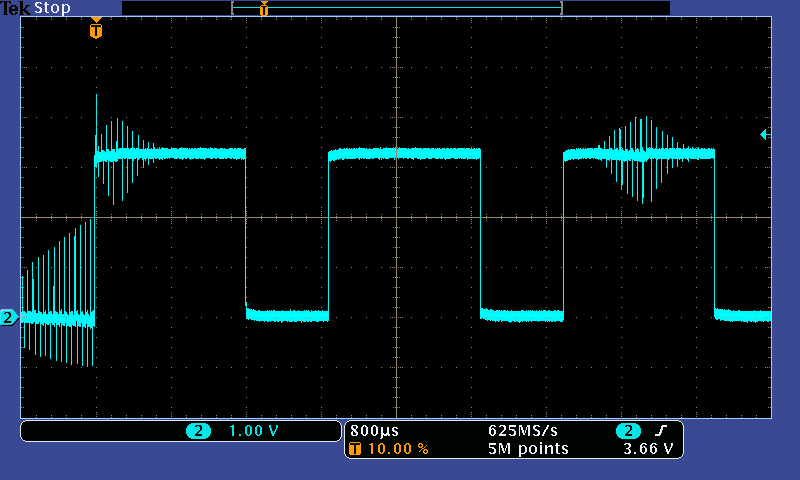This screenshot has width=800, height=480.
Task: Select the 5M points record length readout
Action: 528,449
